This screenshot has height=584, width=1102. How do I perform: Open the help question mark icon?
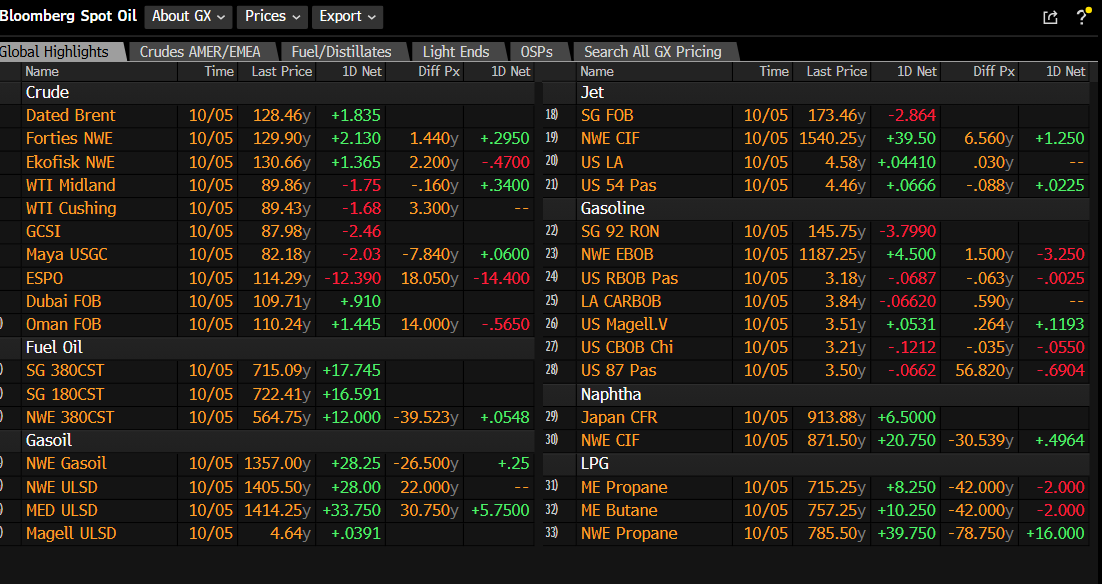tap(1082, 17)
